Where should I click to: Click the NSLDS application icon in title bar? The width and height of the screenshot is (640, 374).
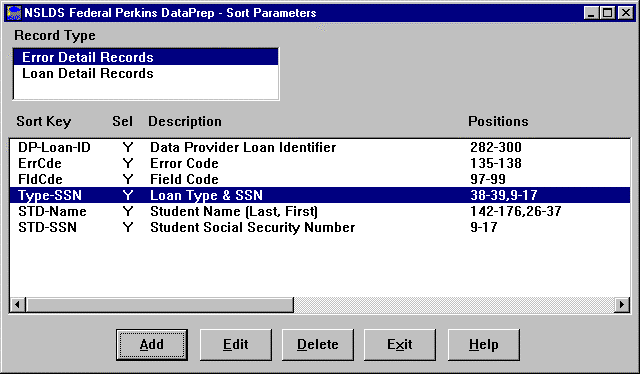coord(14,13)
